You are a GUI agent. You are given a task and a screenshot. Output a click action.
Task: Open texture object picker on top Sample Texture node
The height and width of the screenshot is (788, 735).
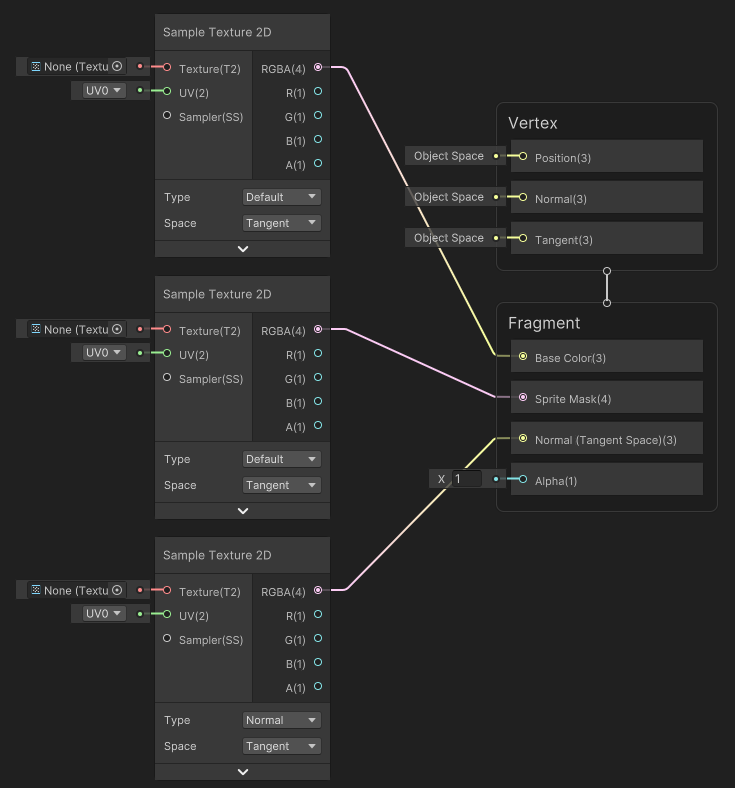pos(117,66)
